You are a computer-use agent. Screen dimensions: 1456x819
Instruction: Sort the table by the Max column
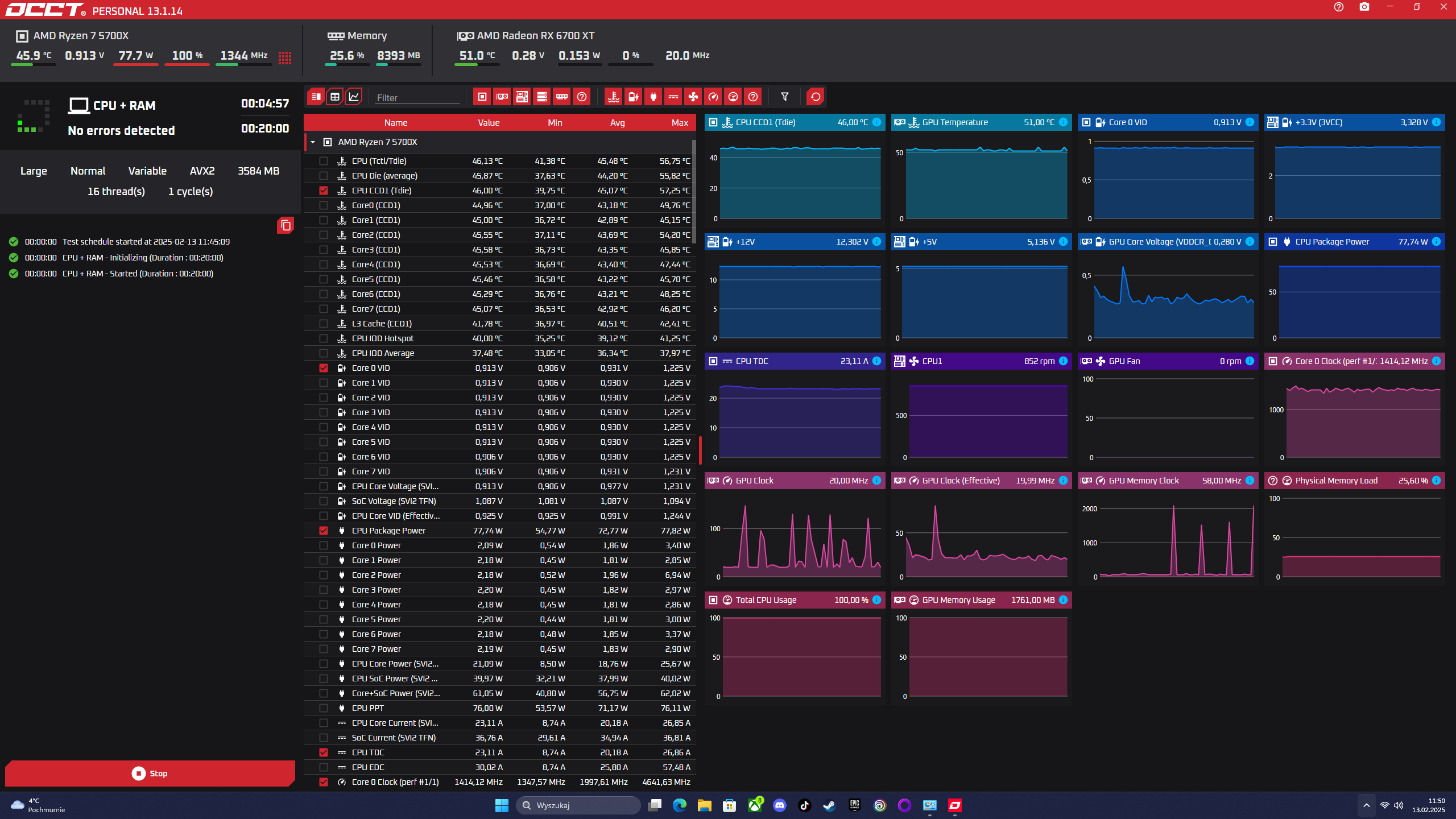point(679,123)
